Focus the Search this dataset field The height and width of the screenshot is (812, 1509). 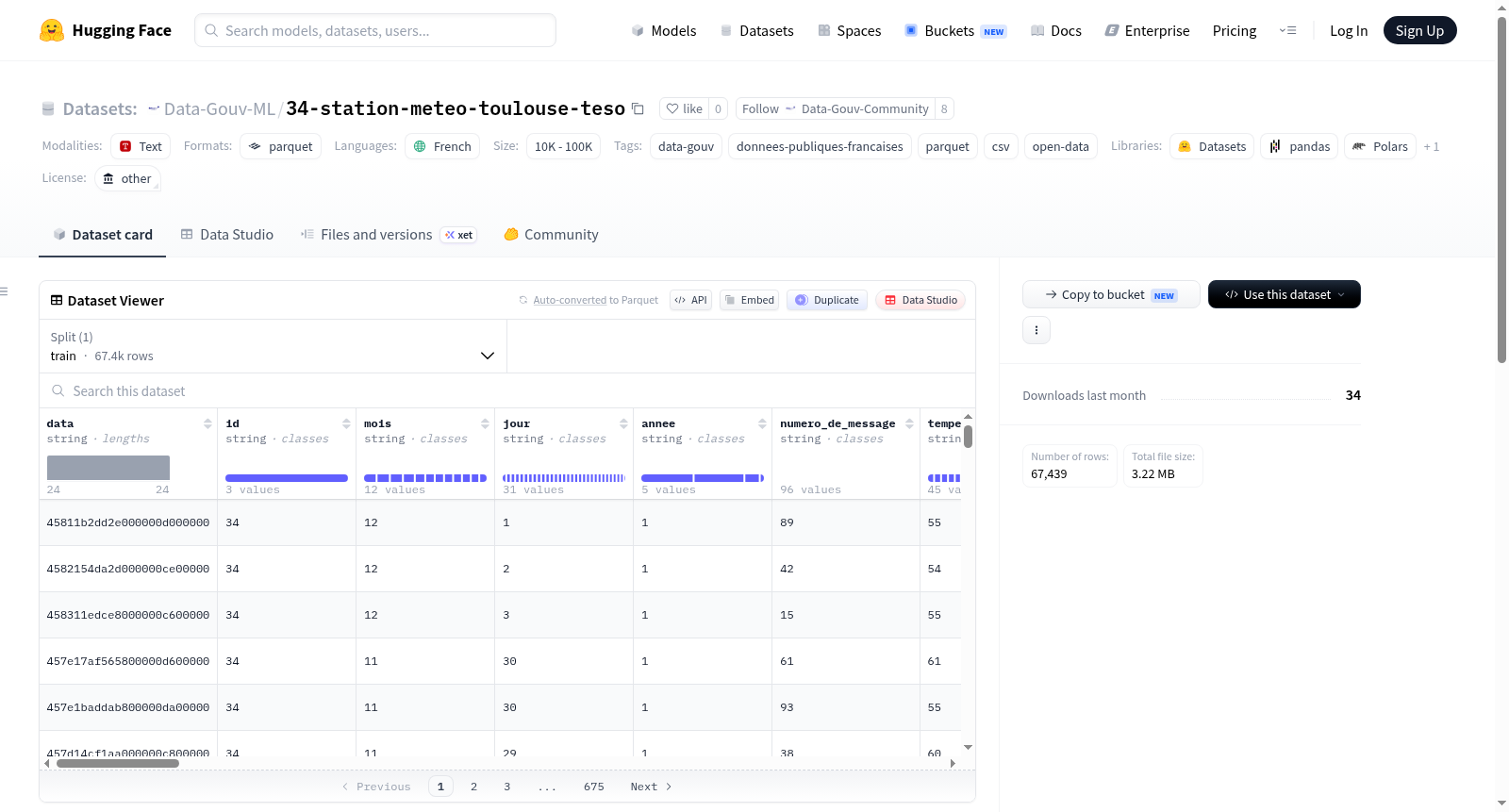click(507, 390)
